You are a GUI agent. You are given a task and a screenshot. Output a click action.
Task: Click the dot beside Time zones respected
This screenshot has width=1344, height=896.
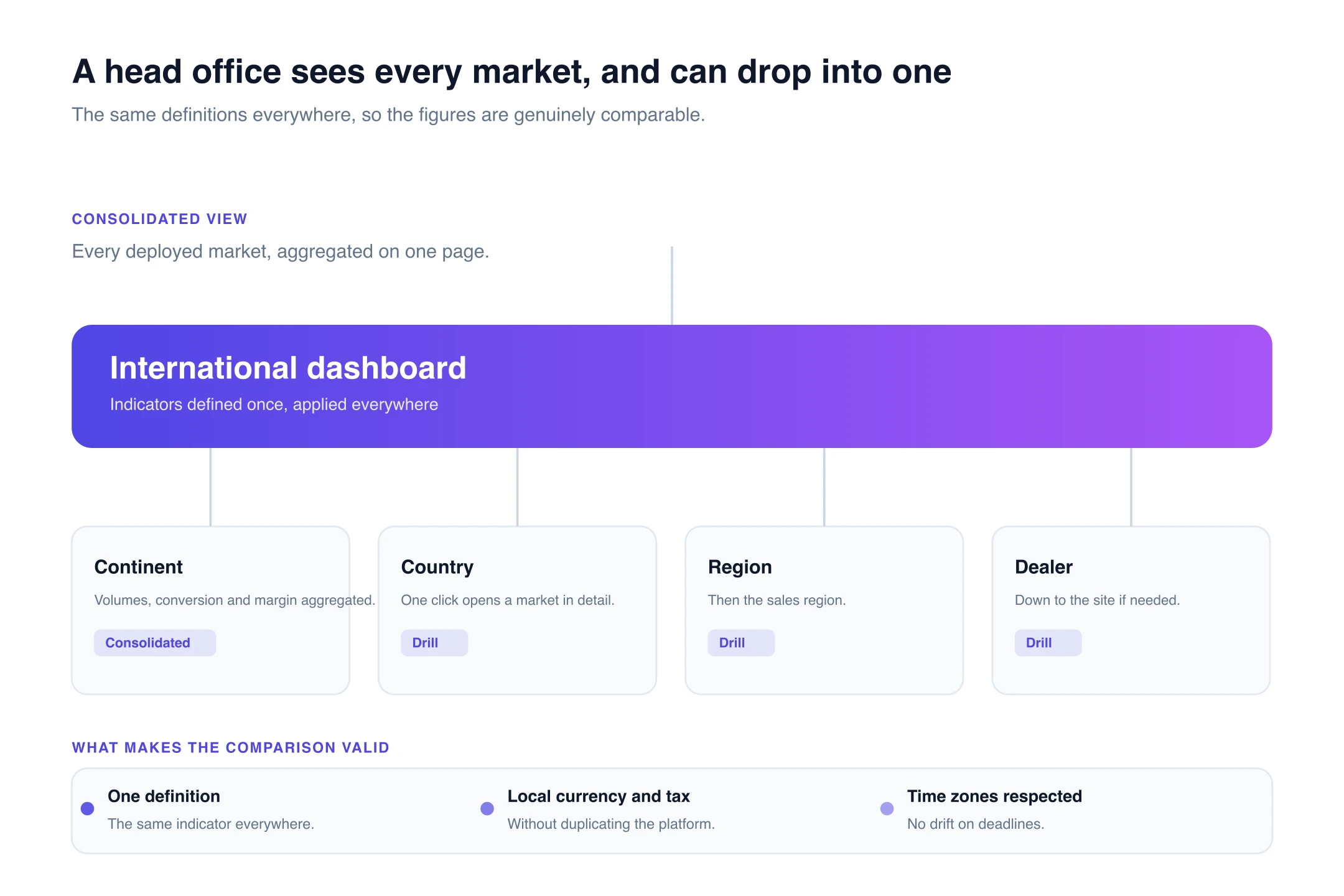click(x=887, y=808)
